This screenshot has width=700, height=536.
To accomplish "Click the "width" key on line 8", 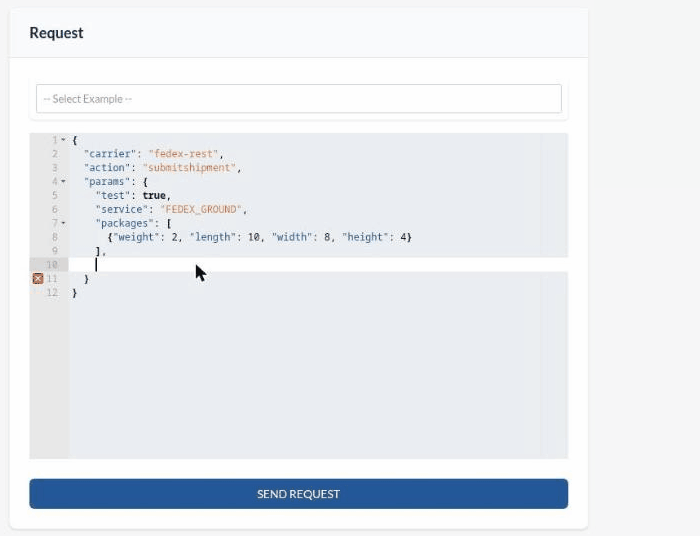I will click(291, 237).
